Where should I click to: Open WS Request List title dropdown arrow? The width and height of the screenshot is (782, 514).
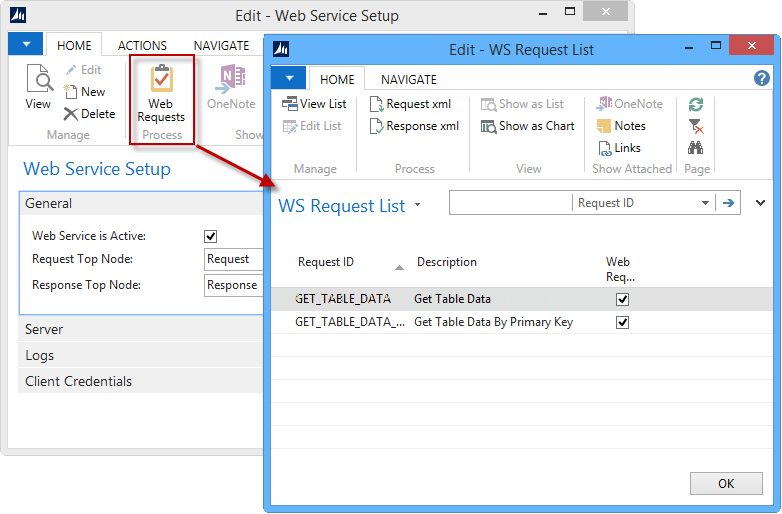click(417, 205)
